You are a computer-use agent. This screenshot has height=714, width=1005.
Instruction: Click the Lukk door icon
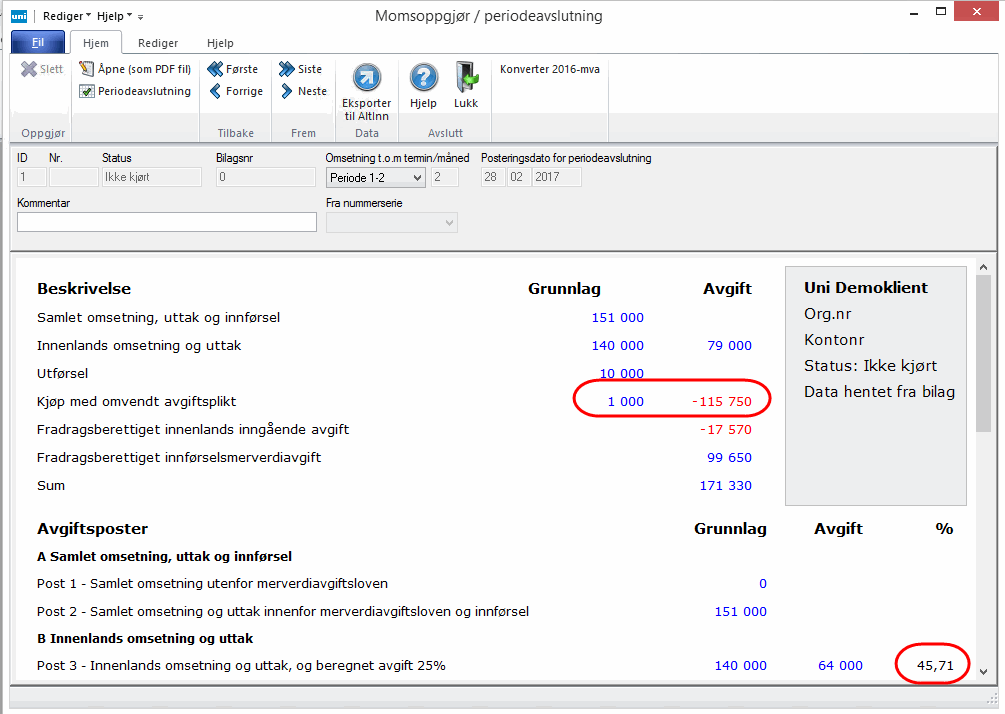(x=466, y=77)
